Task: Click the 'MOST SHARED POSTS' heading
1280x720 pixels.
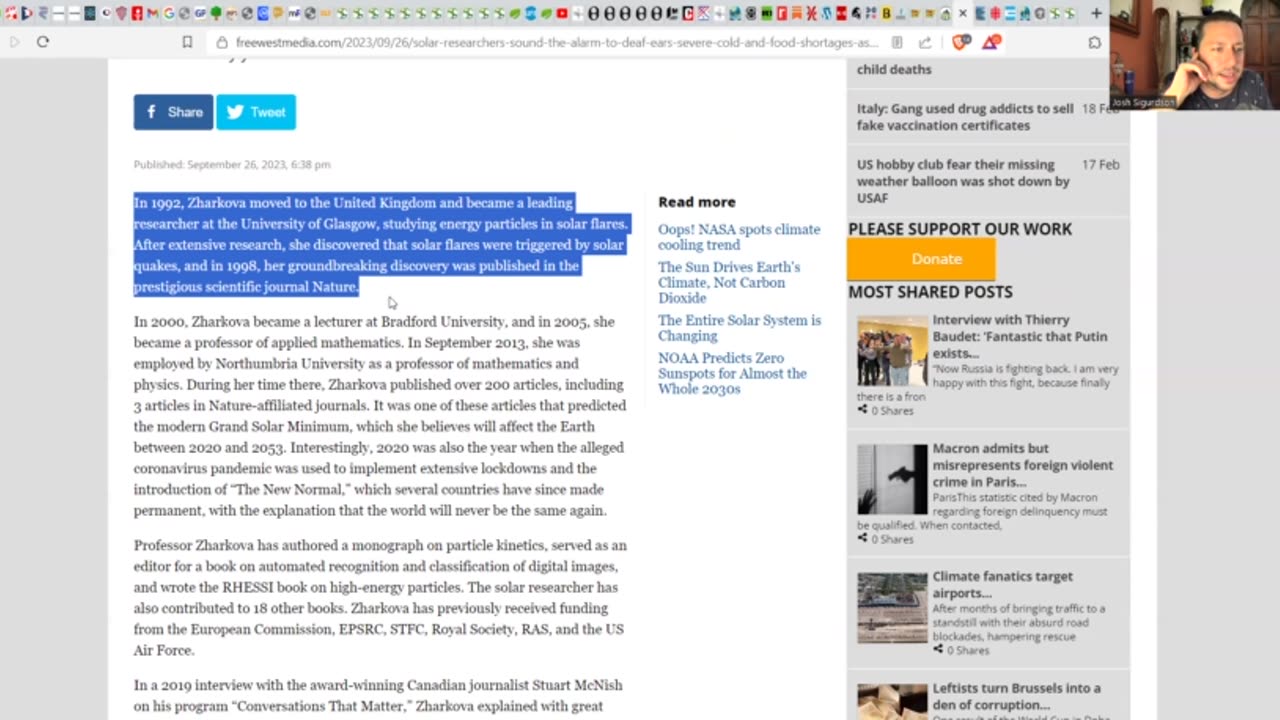Action: [x=930, y=292]
